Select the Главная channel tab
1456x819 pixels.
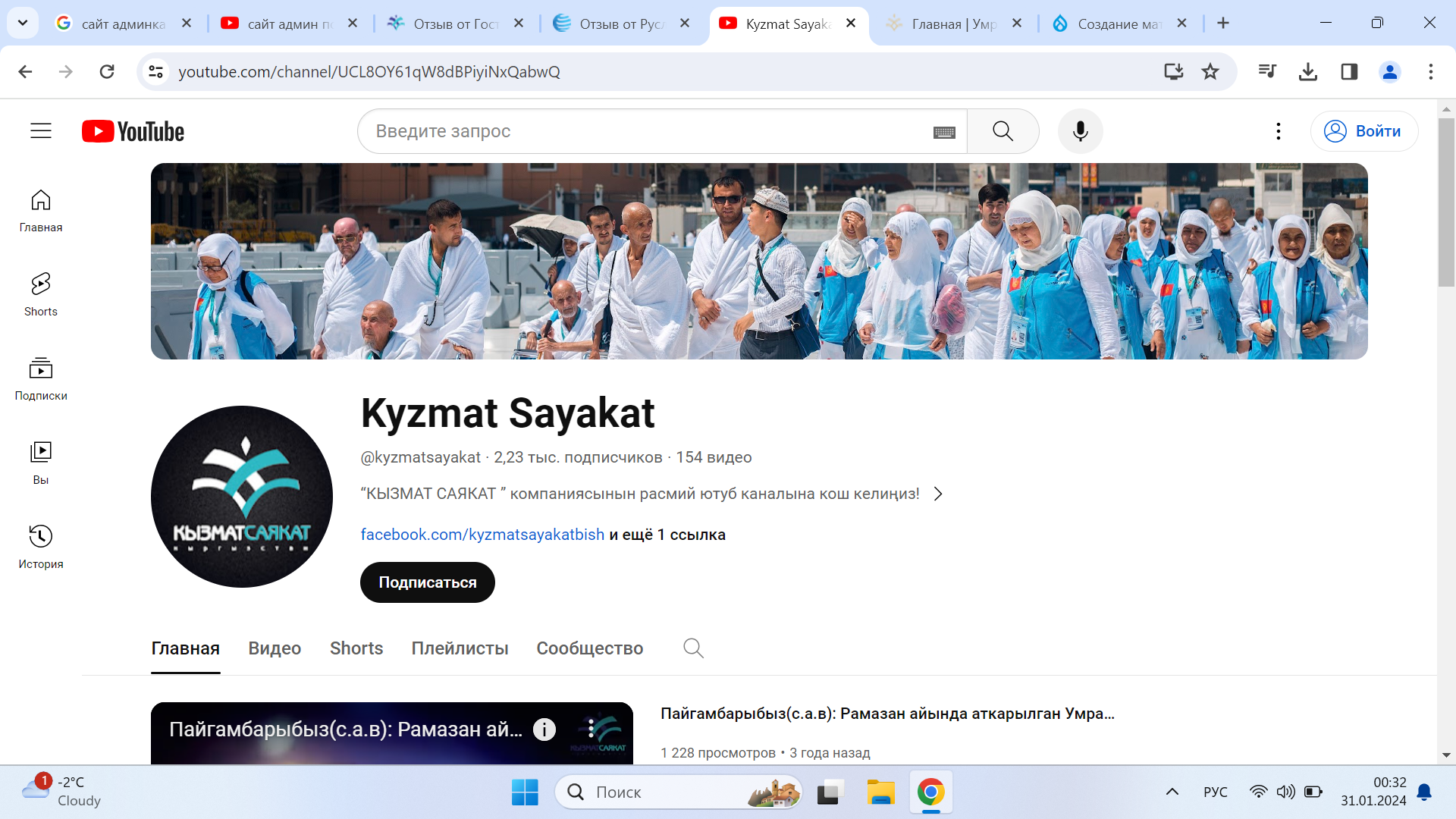(186, 648)
